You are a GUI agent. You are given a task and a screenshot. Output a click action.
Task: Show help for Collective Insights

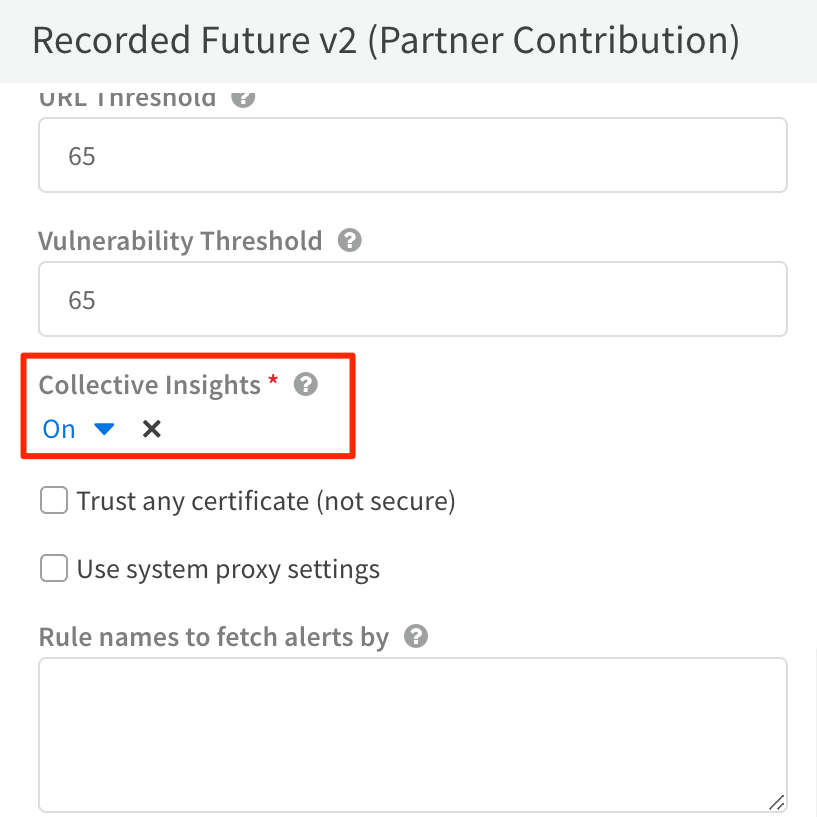point(306,385)
